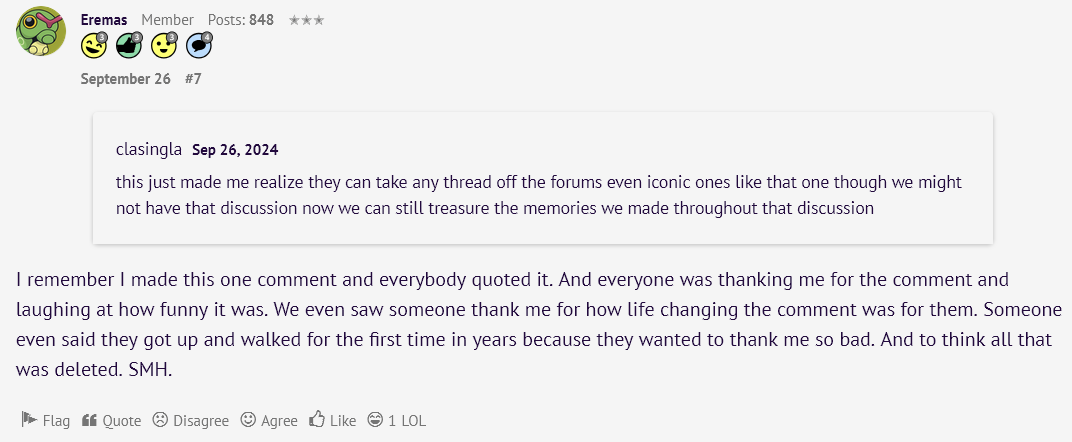Viewport: 1072px width, 442px height.
Task: Click the Posts: 848 count
Action: click(241, 20)
